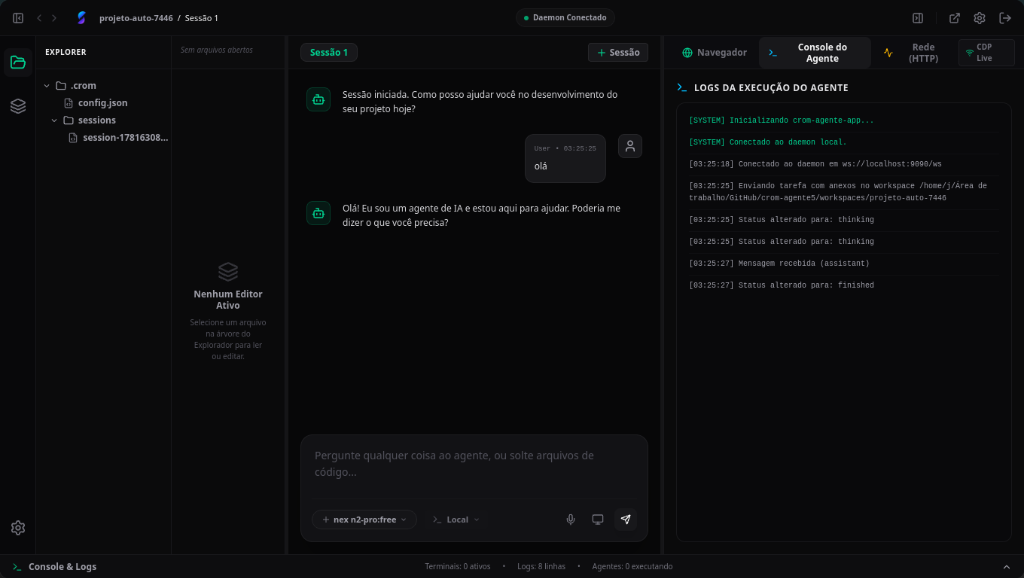Open the layers stack sidebar icon
Viewport: 1024px width, 578px height.
(x=18, y=106)
